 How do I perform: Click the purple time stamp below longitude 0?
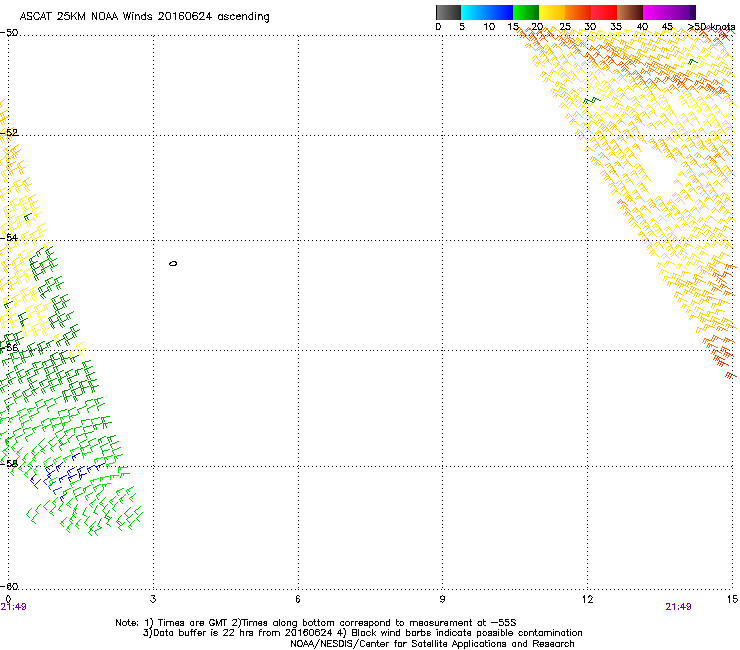[14, 607]
